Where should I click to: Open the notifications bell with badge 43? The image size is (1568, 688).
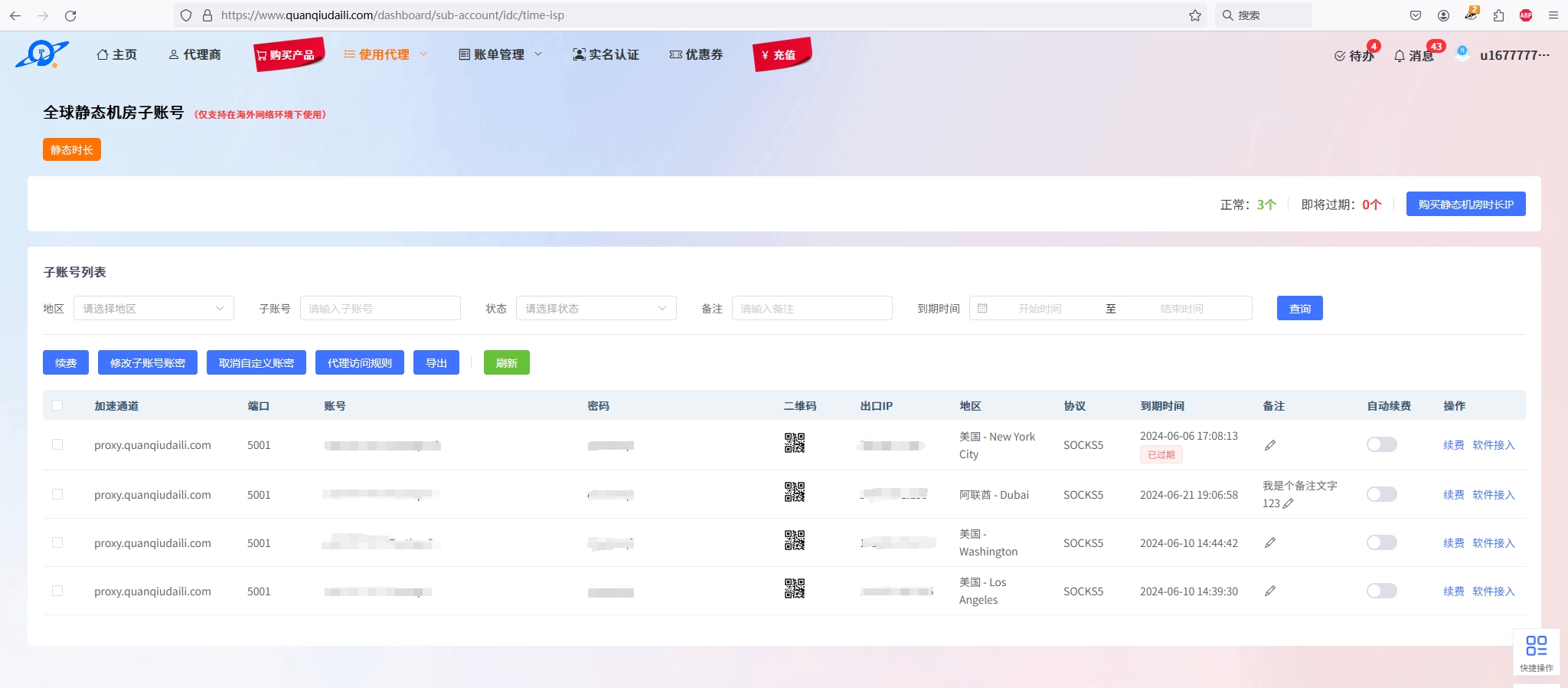(x=1413, y=55)
